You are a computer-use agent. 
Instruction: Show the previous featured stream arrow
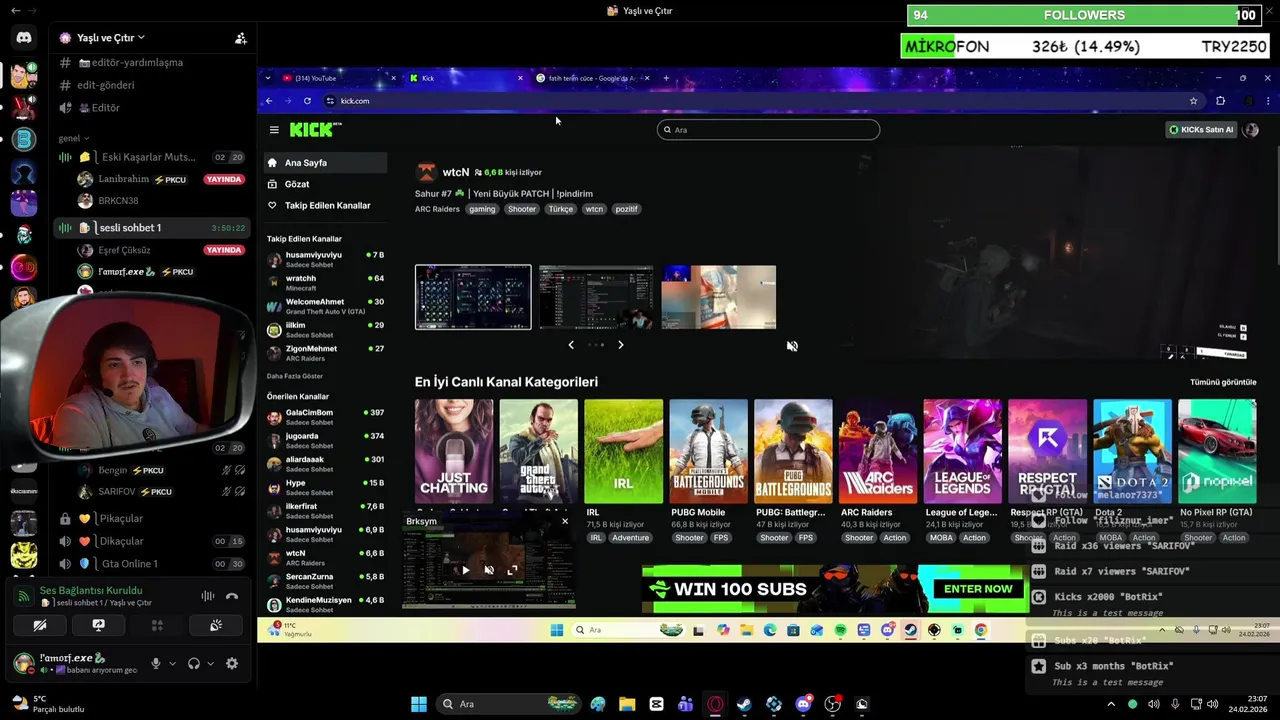click(571, 345)
